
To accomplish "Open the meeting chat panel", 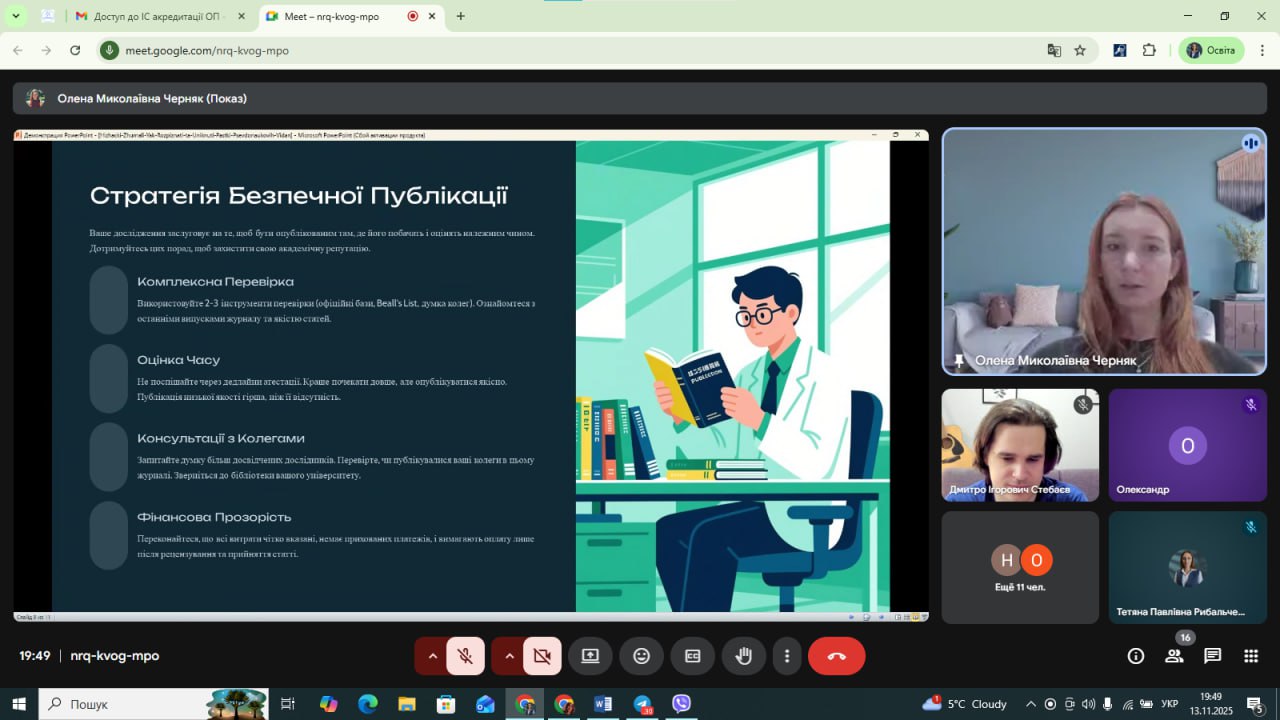I will (1212, 656).
